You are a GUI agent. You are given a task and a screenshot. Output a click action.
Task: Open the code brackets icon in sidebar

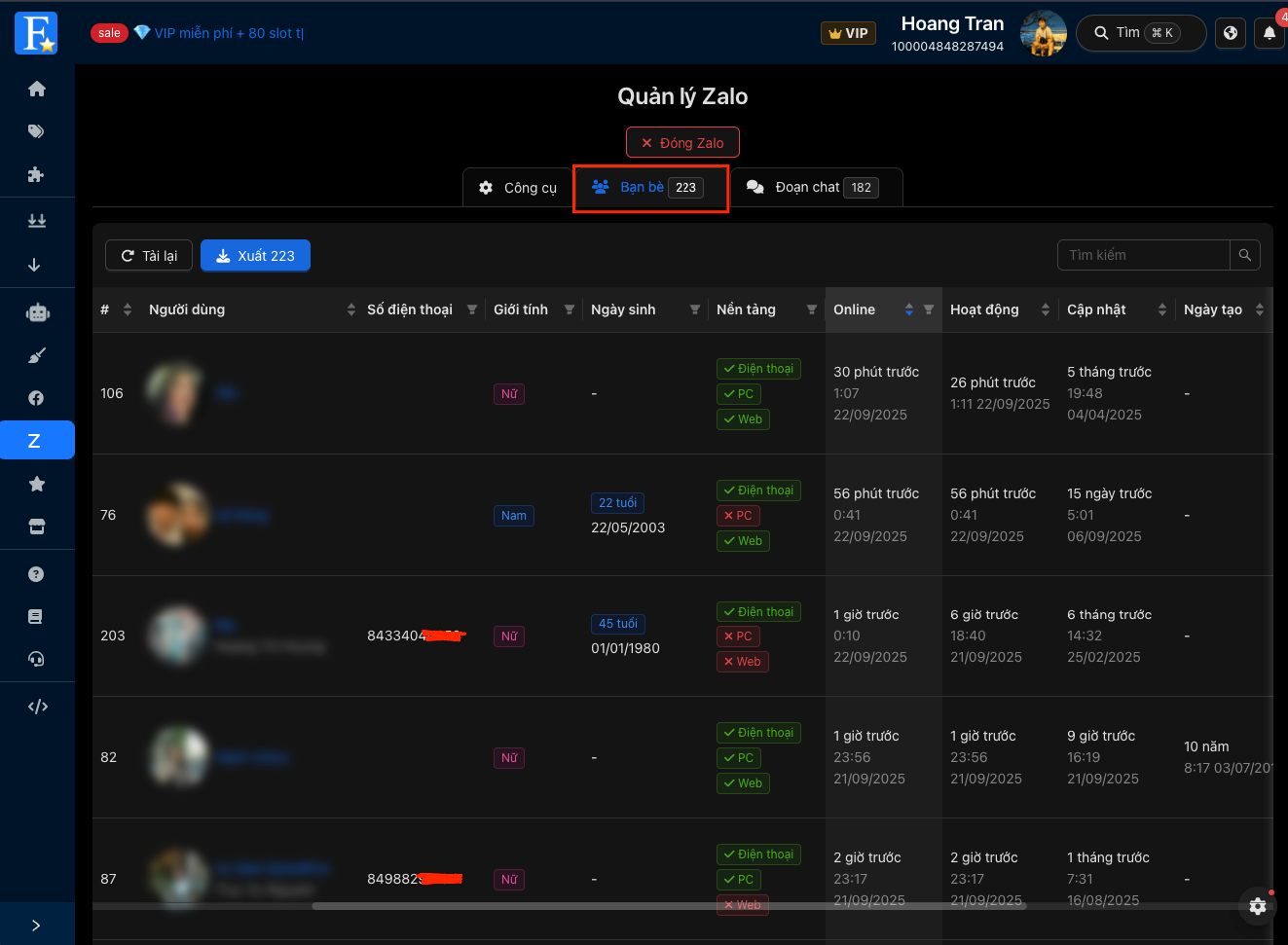tap(37, 707)
